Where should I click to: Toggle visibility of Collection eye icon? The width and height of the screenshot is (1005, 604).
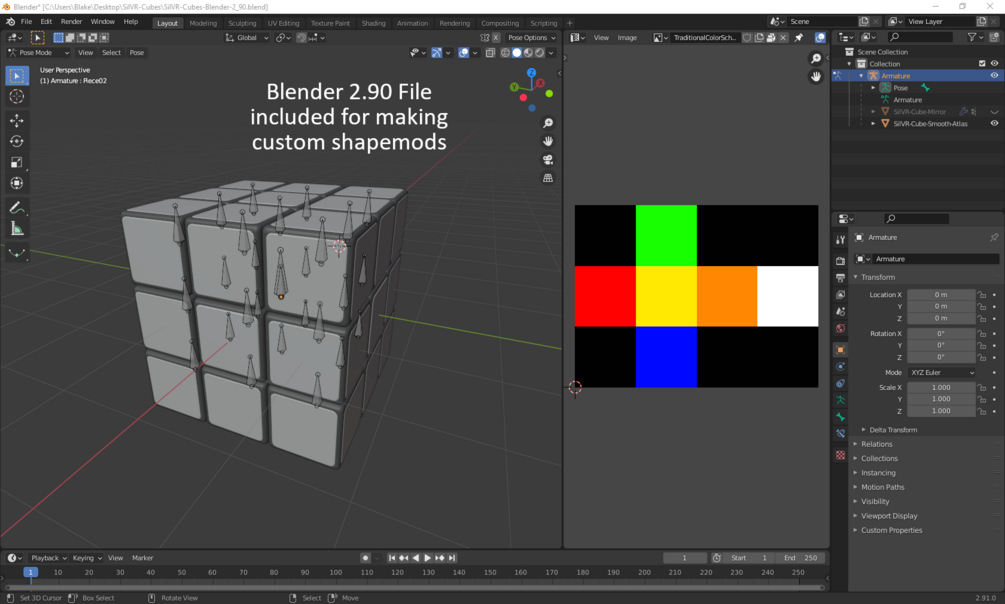[x=994, y=63]
